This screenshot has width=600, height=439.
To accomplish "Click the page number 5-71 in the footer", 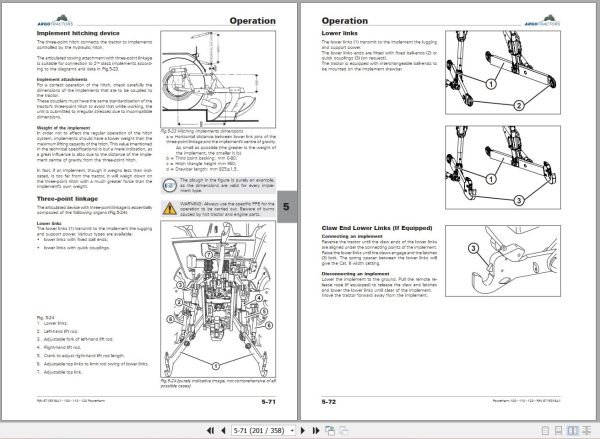I will [268, 402].
